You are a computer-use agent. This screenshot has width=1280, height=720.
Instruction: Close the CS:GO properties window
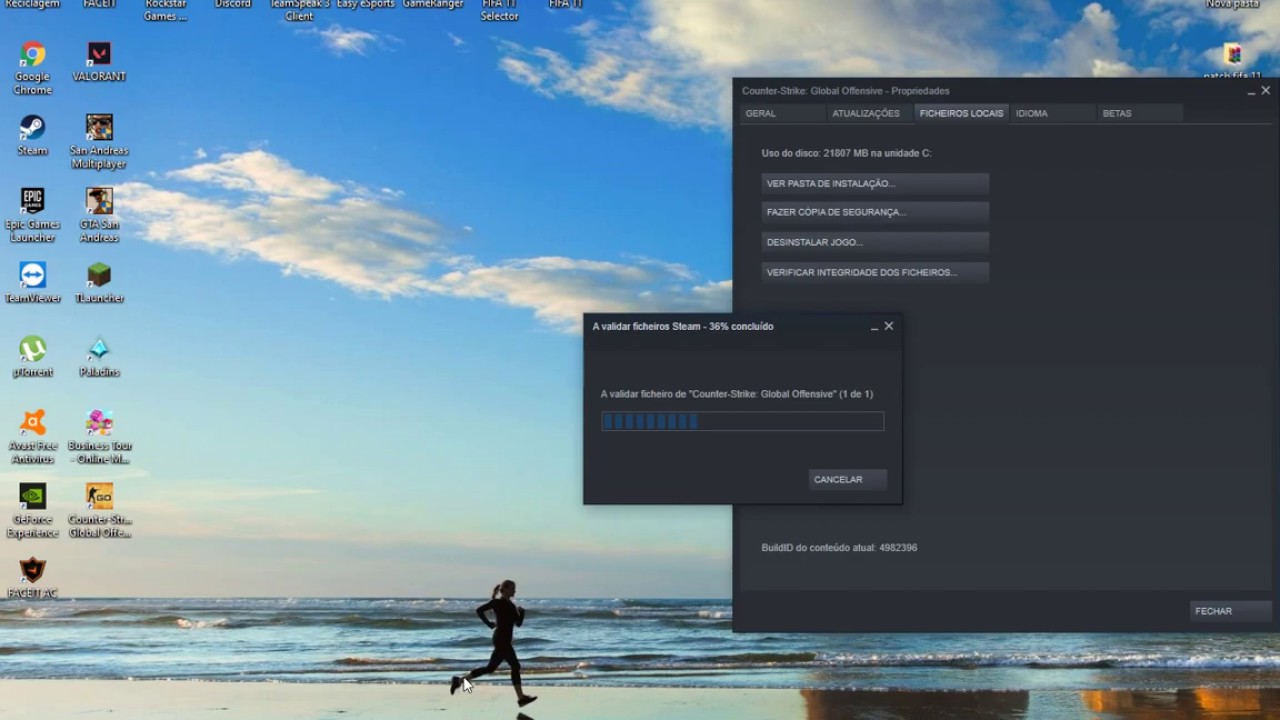tap(1266, 90)
